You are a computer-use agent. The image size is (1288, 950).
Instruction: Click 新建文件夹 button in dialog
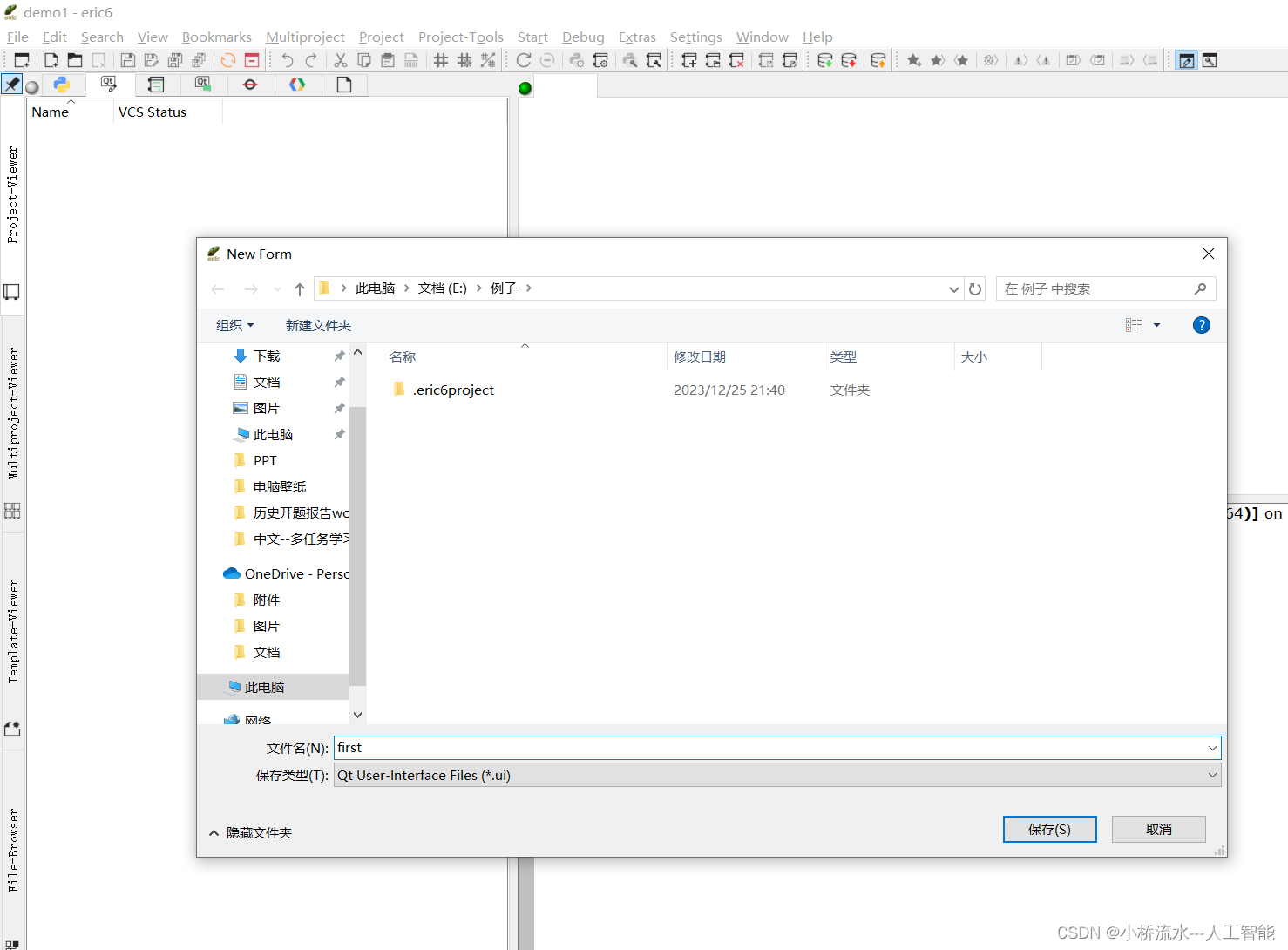[318, 325]
